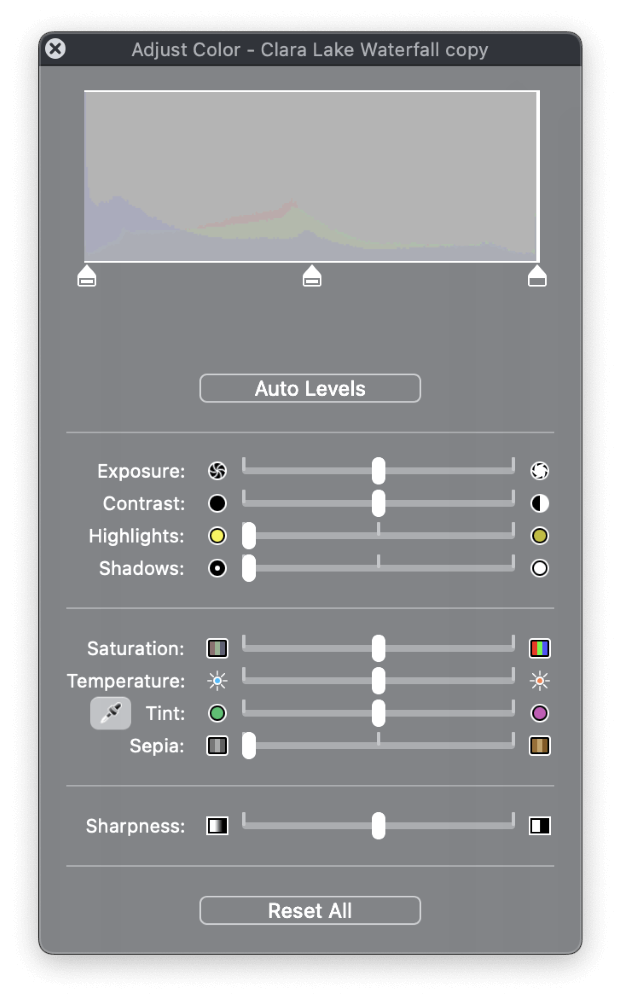Click the tint eyedropper tool
Viewport: 621px width, 1000px height.
point(110,713)
